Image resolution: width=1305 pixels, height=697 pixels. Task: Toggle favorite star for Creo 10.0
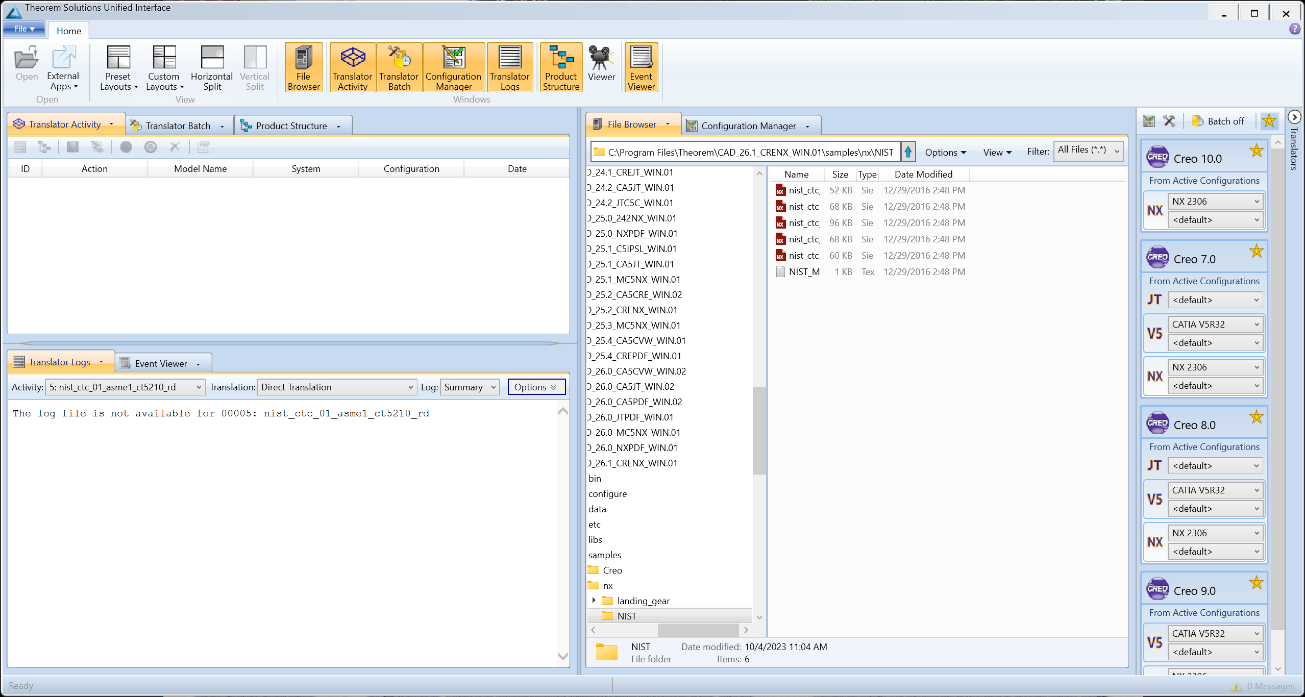coord(1256,152)
